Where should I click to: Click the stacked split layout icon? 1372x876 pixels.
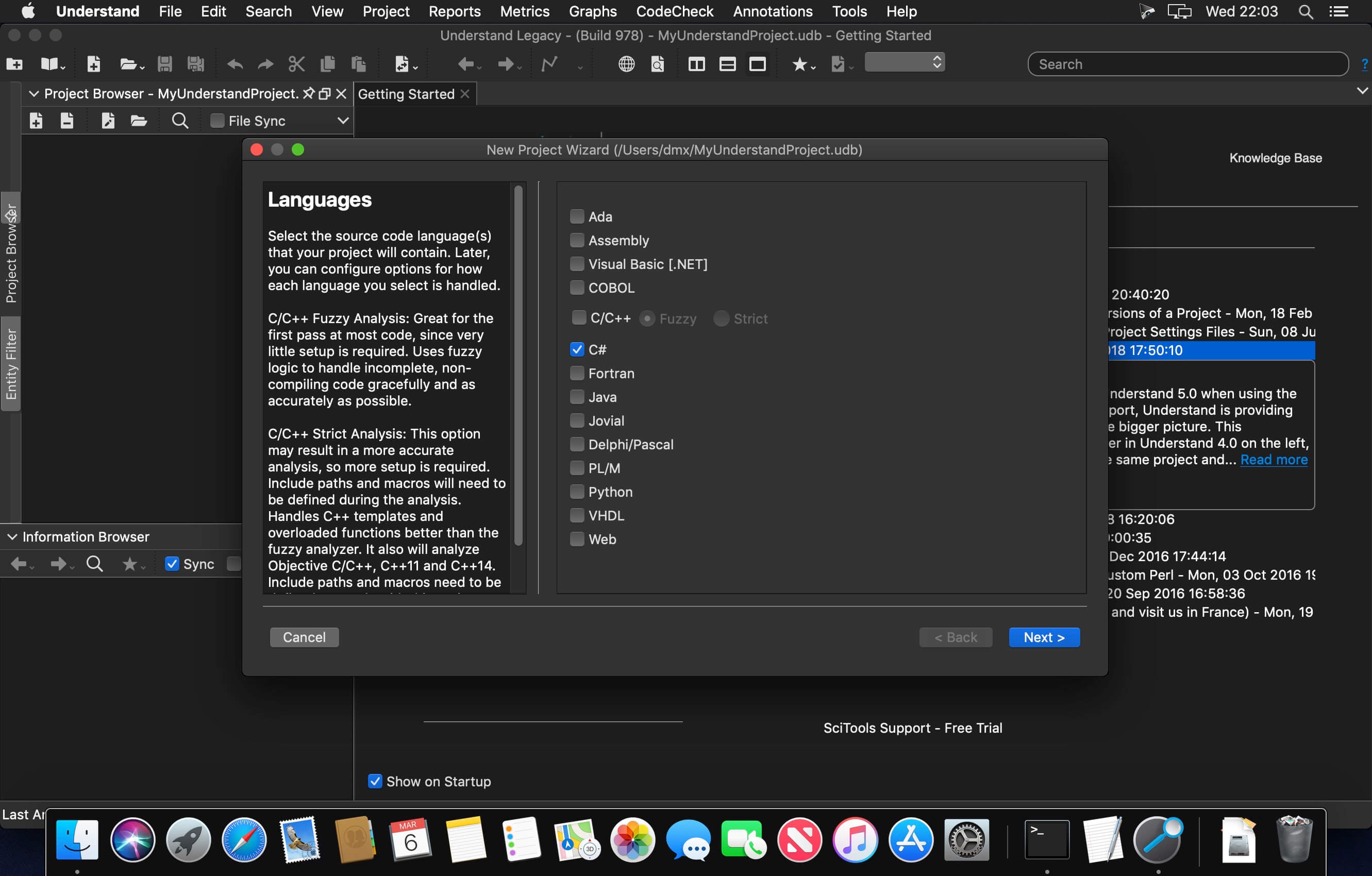point(727,64)
